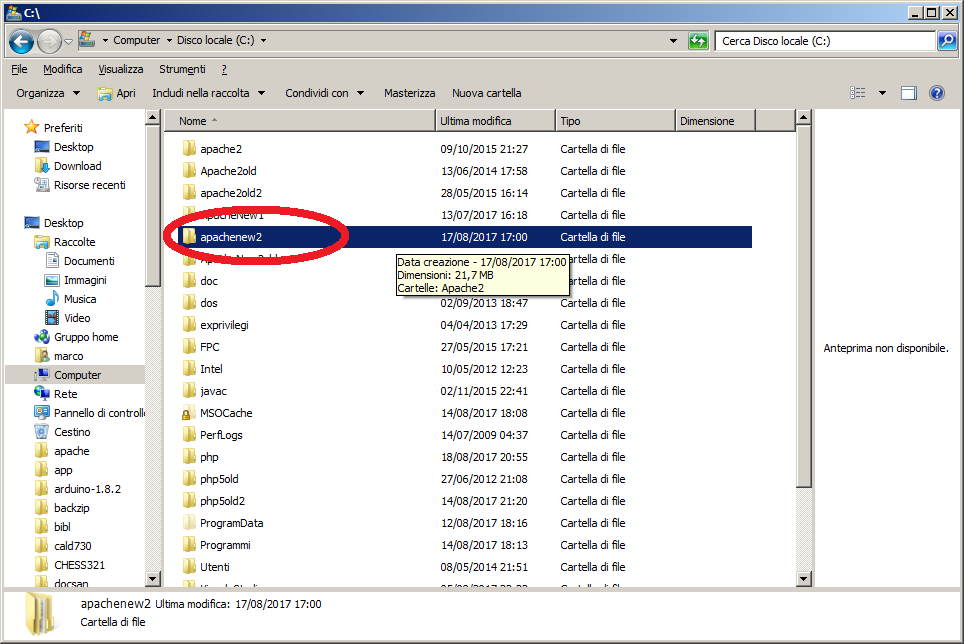Open the MSOCache locked folder
964x644 pixels.
point(225,413)
